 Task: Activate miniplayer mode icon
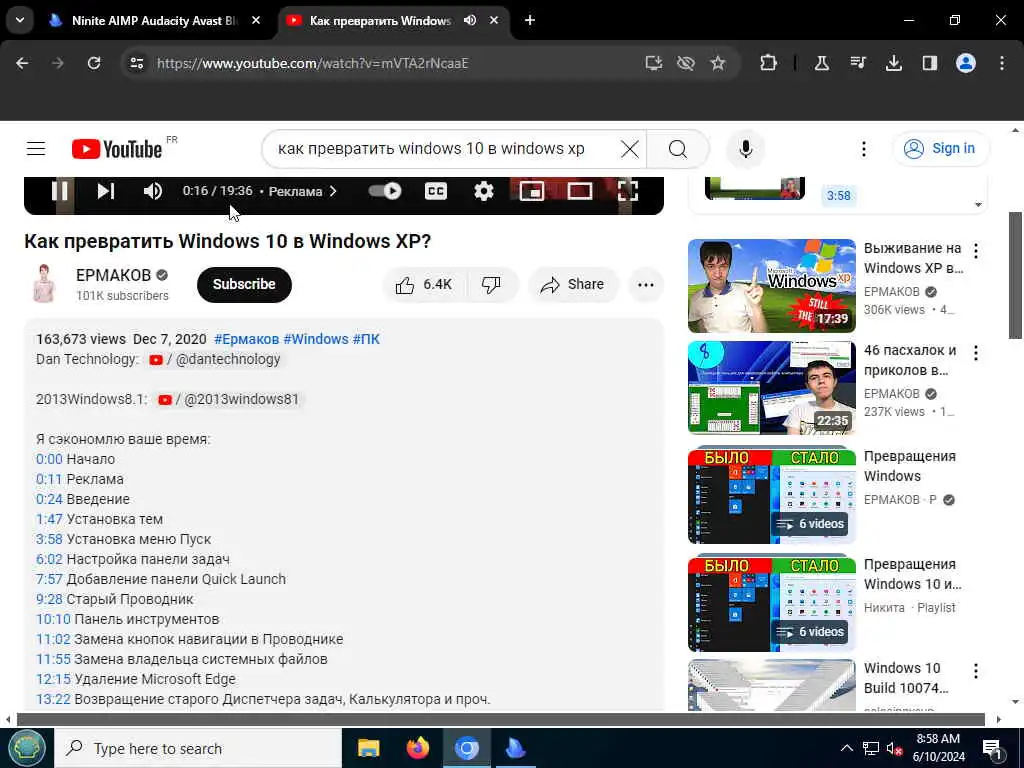pyautogui.click(x=532, y=191)
